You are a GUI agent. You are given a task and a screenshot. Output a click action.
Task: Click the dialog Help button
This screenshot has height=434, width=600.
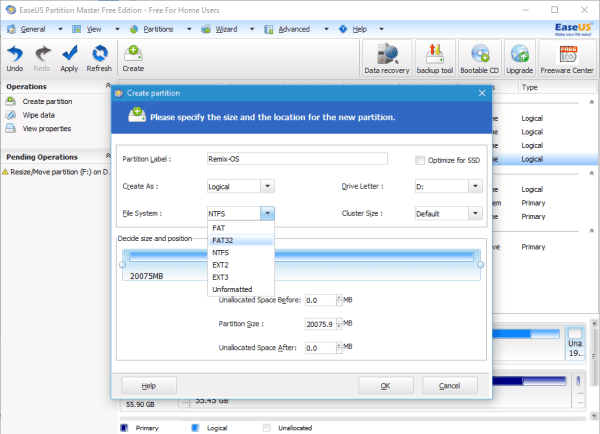pos(149,385)
